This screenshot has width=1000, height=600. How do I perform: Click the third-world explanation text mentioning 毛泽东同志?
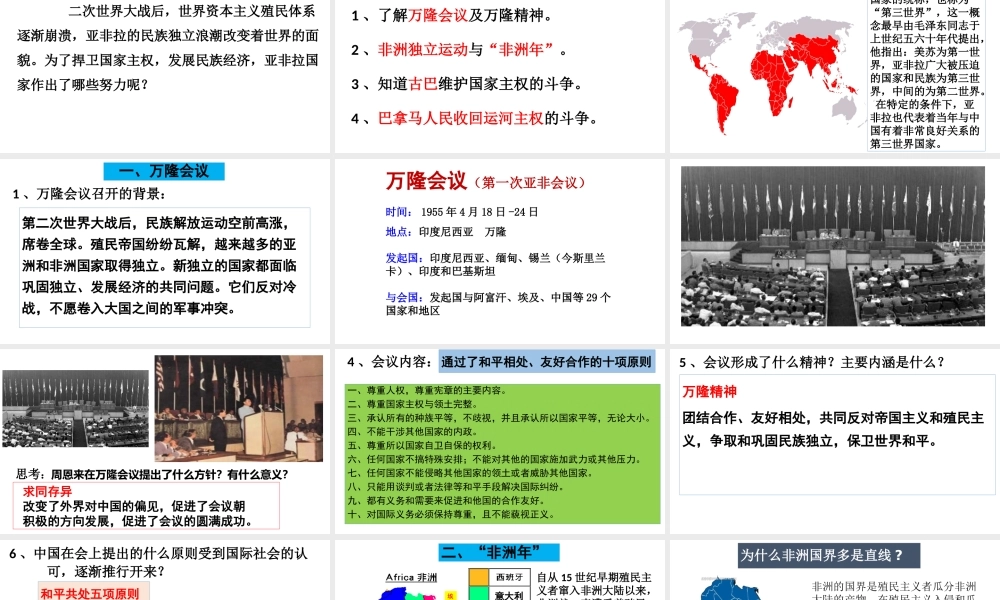pyautogui.click(x=927, y=75)
